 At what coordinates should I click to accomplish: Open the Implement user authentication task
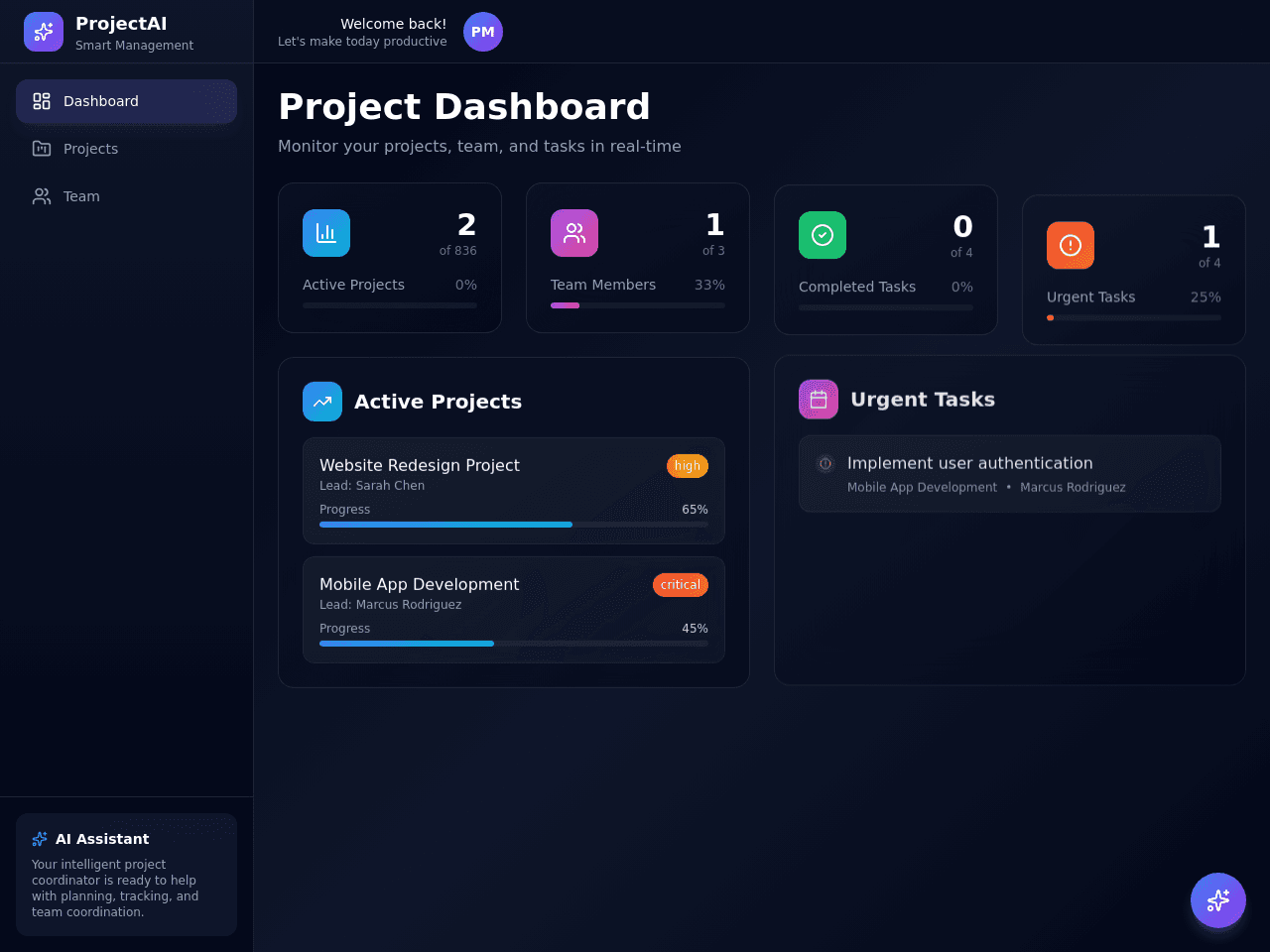click(x=1010, y=474)
